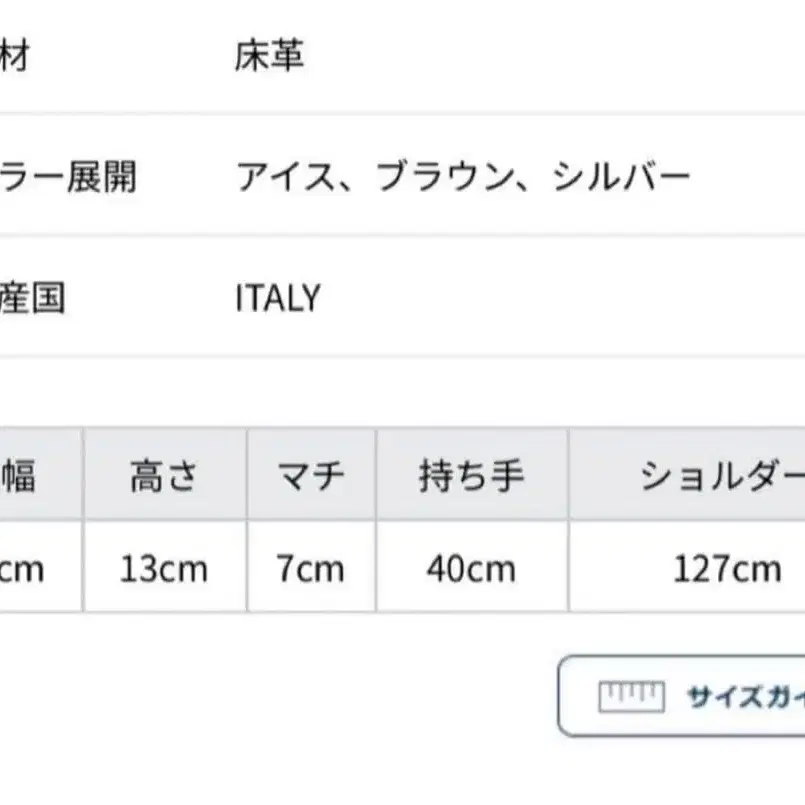Click the ruler icon in the size guide button
The width and height of the screenshot is (805, 805).
[631, 694]
